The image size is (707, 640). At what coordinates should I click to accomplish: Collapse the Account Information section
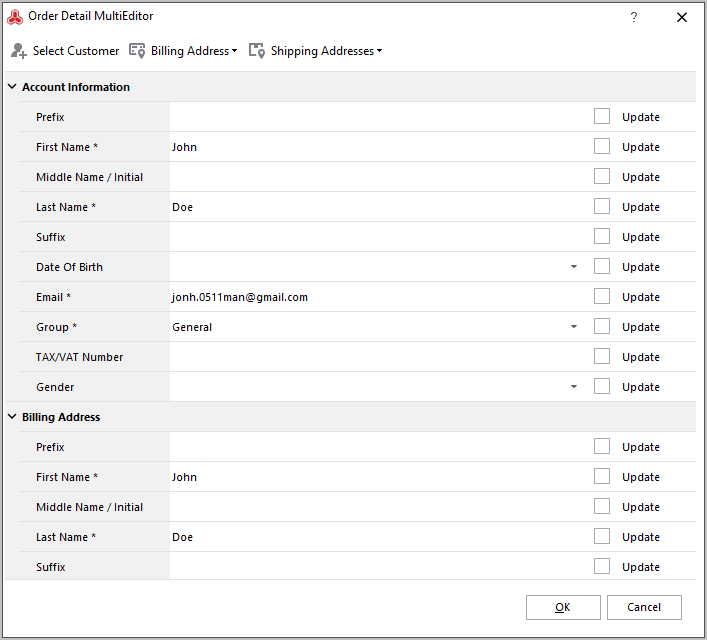click(12, 87)
